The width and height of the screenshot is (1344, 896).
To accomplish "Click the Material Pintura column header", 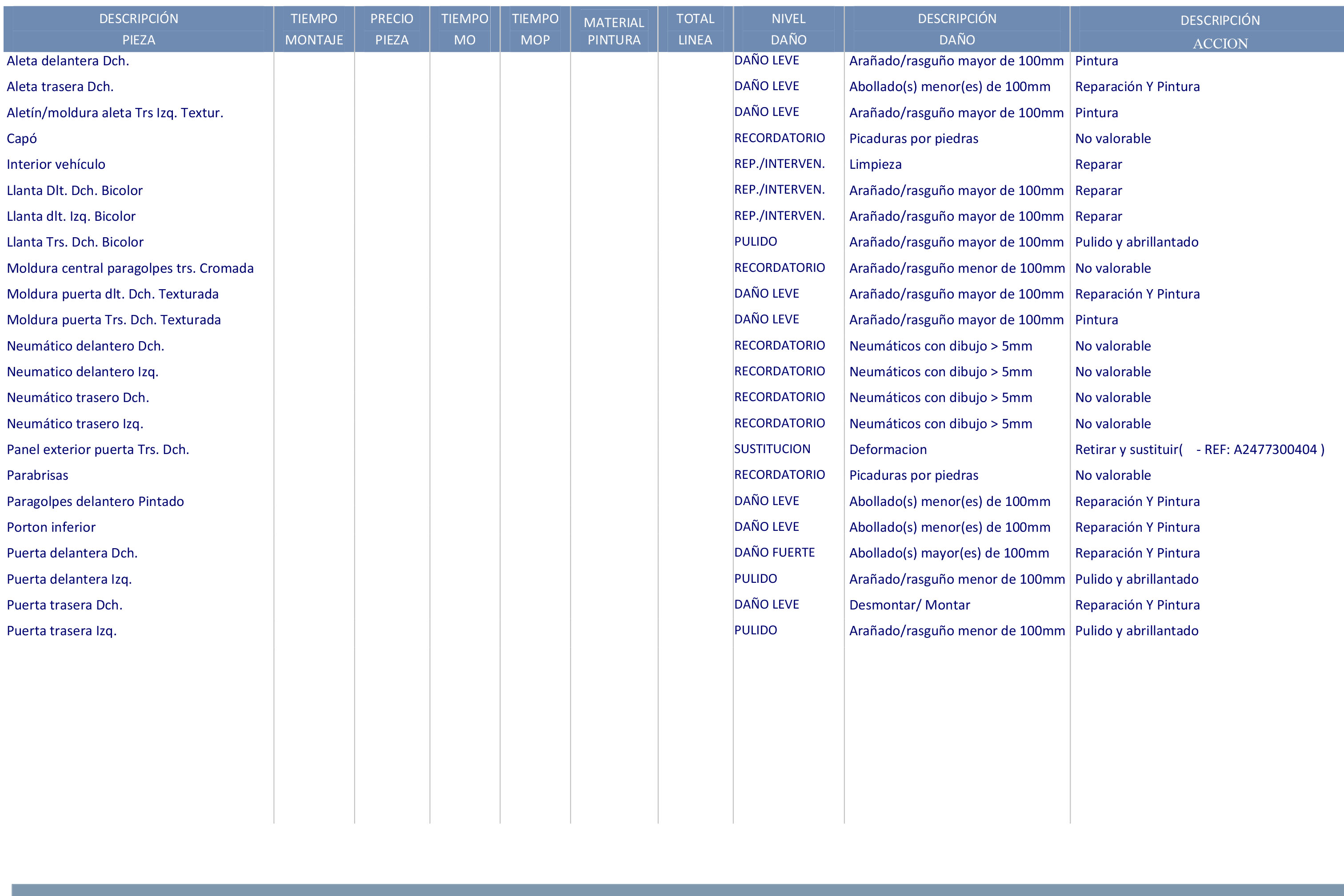I will 614,31.
